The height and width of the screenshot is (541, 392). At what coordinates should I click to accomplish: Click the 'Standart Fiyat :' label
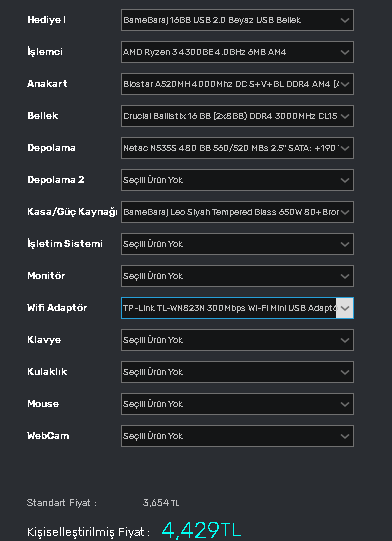coord(62,503)
